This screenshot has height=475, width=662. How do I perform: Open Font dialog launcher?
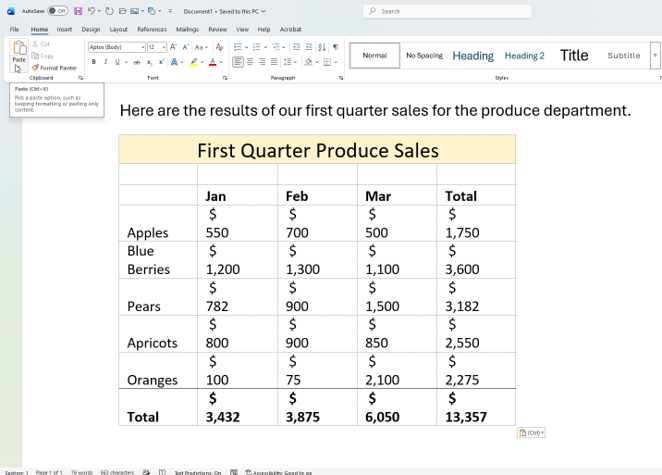tap(225, 78)
